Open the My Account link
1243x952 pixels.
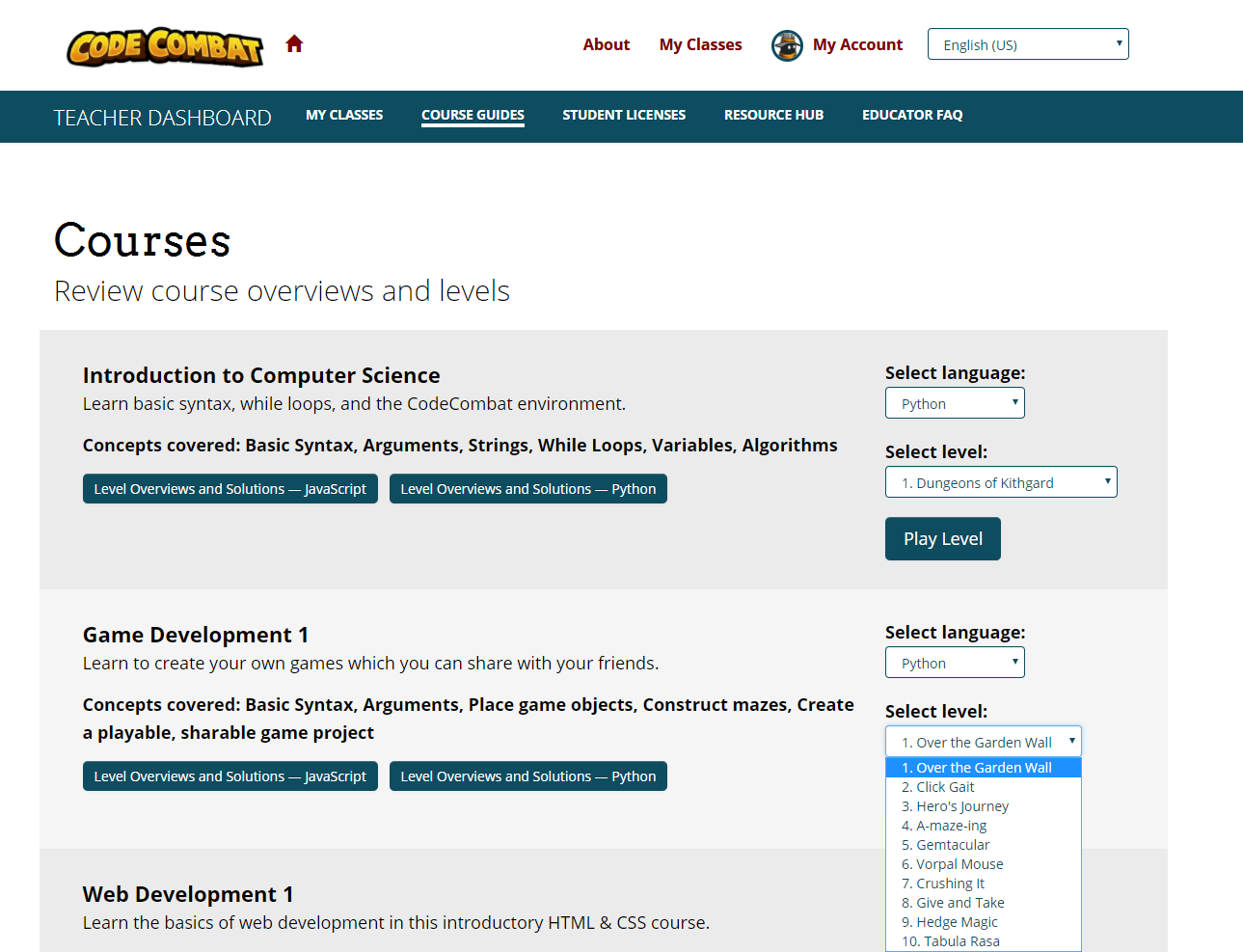(857, 44)
